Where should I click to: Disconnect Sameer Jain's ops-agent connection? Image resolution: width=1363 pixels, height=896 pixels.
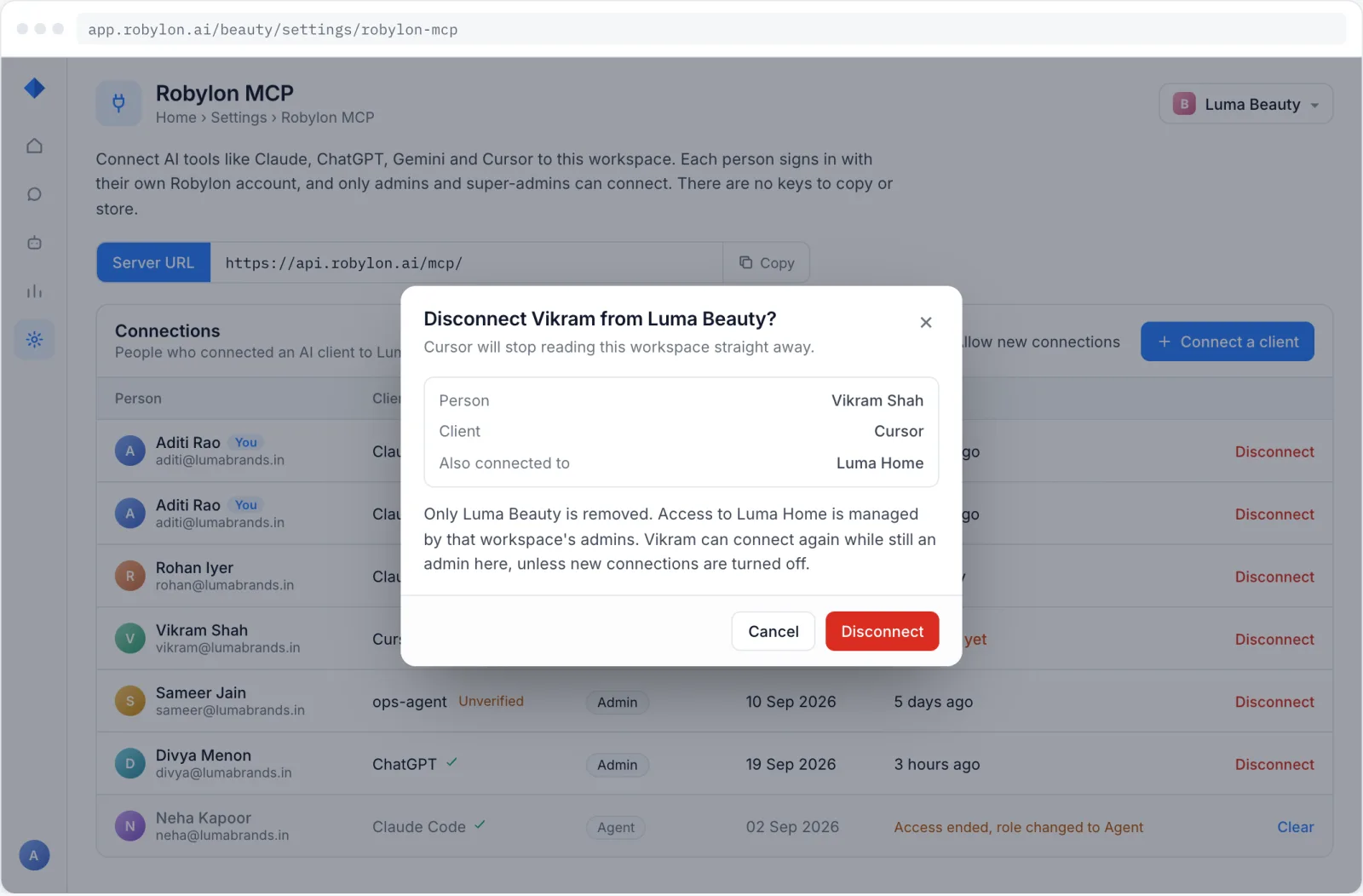pyautogui.click(x=1274, y=702)
